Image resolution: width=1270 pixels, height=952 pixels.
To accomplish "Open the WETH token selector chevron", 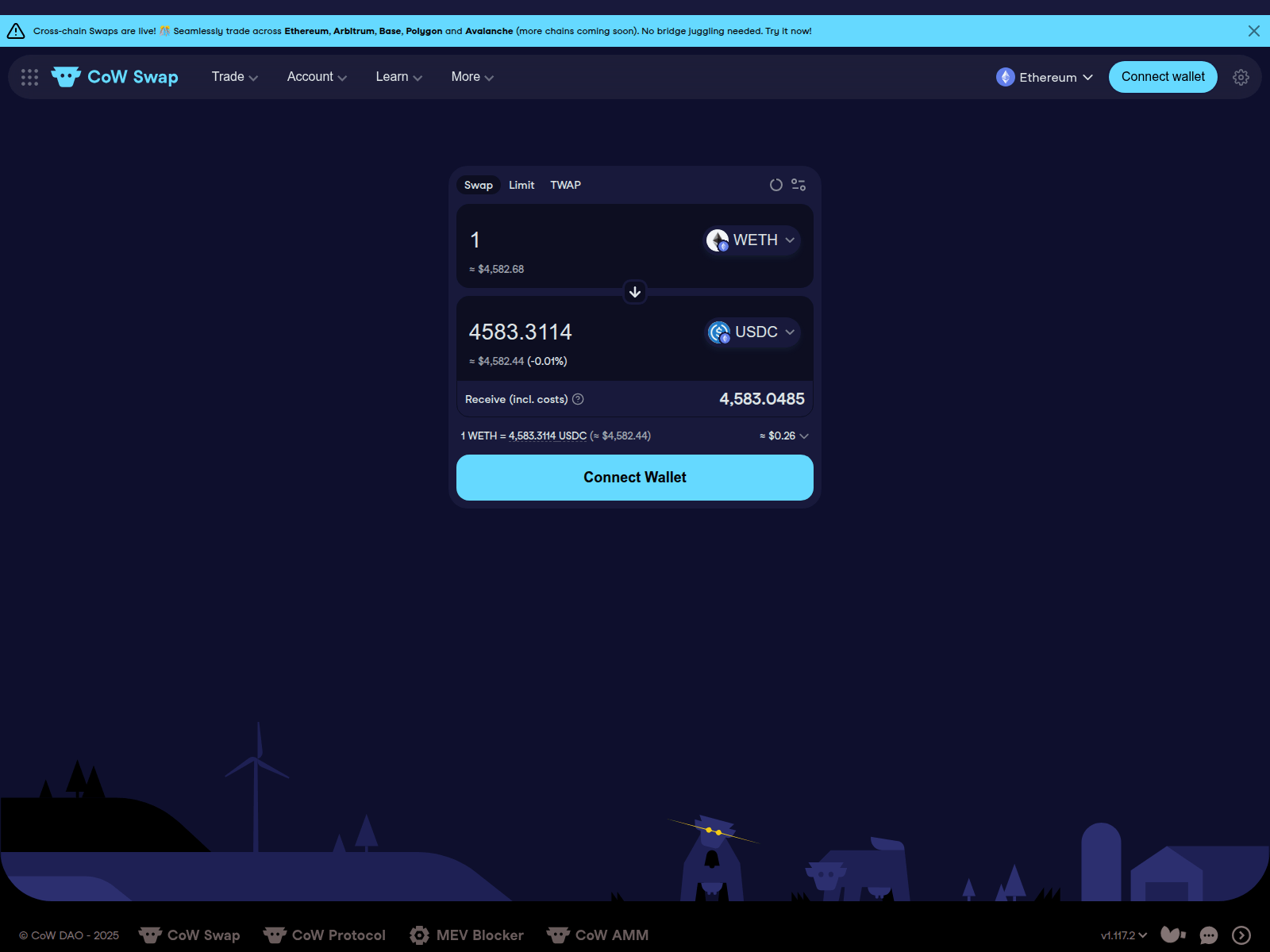I will coord(790,240).
